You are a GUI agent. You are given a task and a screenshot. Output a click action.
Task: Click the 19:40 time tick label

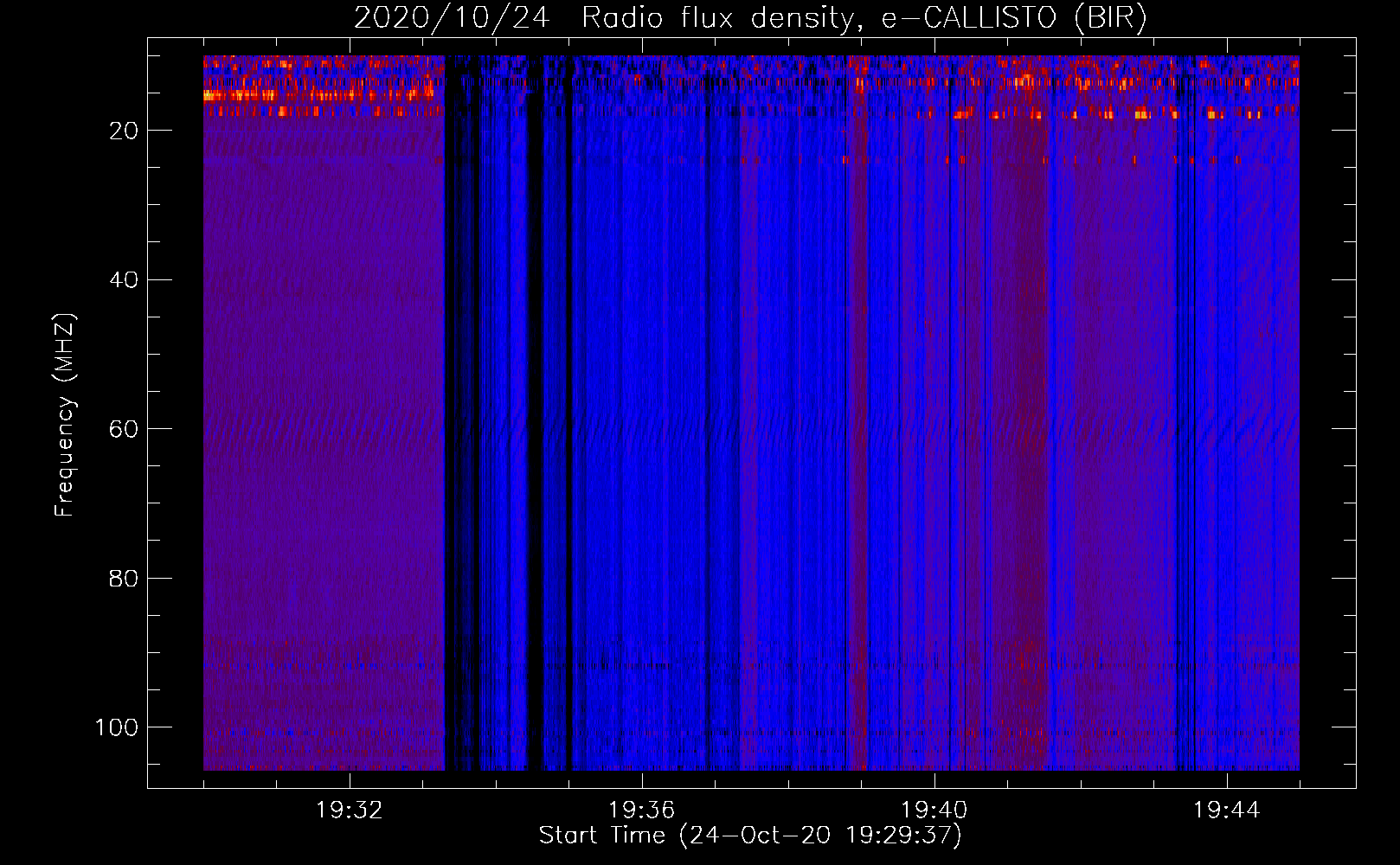pos(934,811)
